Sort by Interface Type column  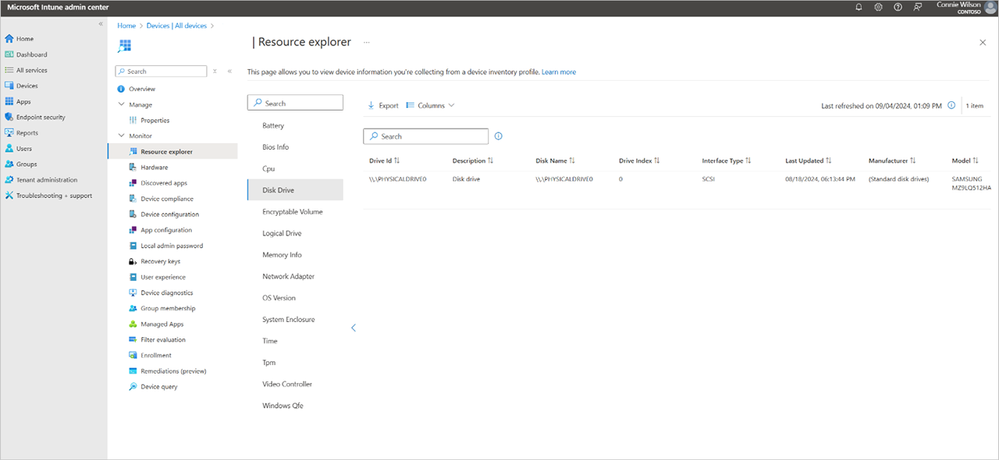coord(726,161)
